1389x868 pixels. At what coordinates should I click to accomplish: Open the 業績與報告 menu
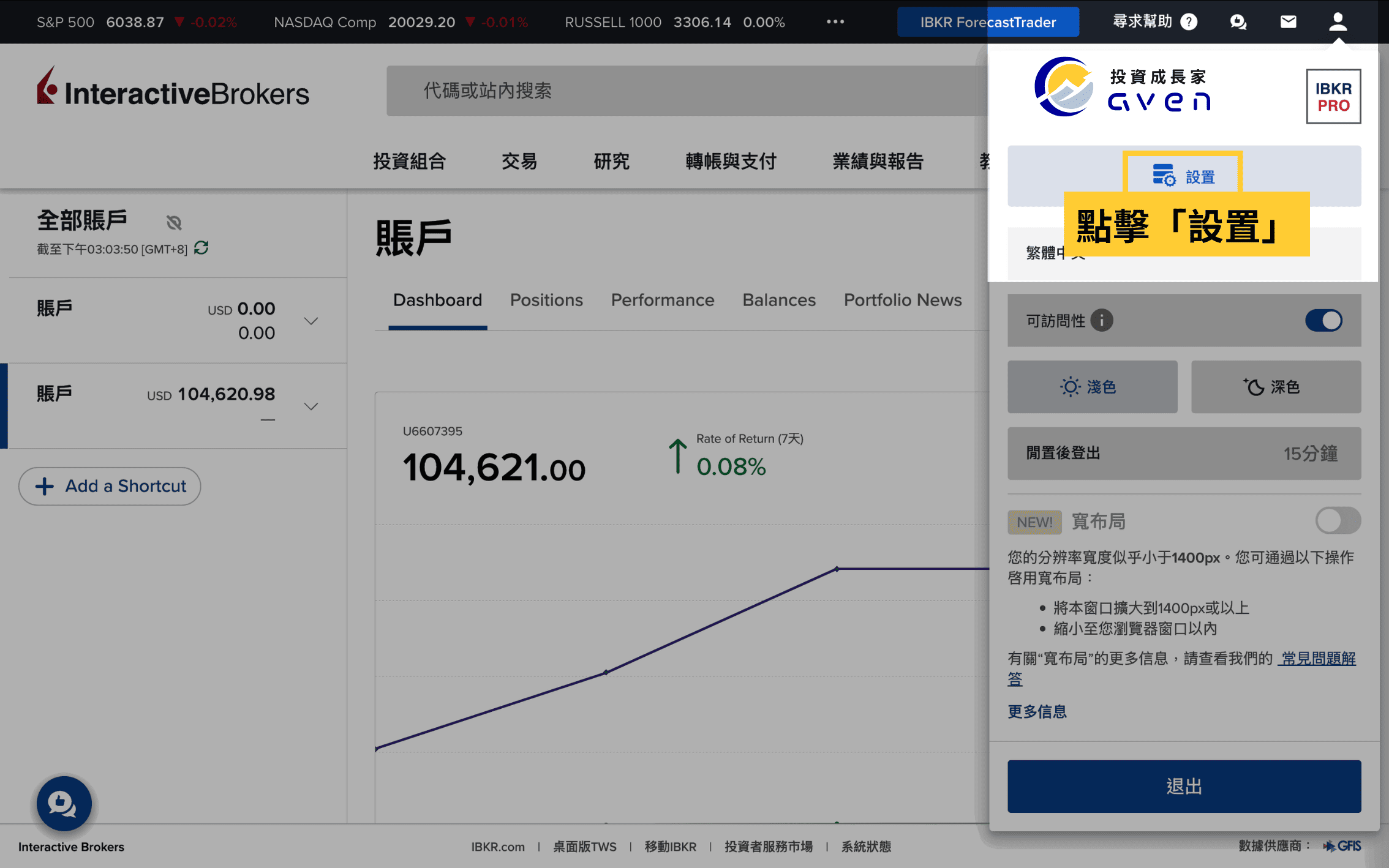878,161
